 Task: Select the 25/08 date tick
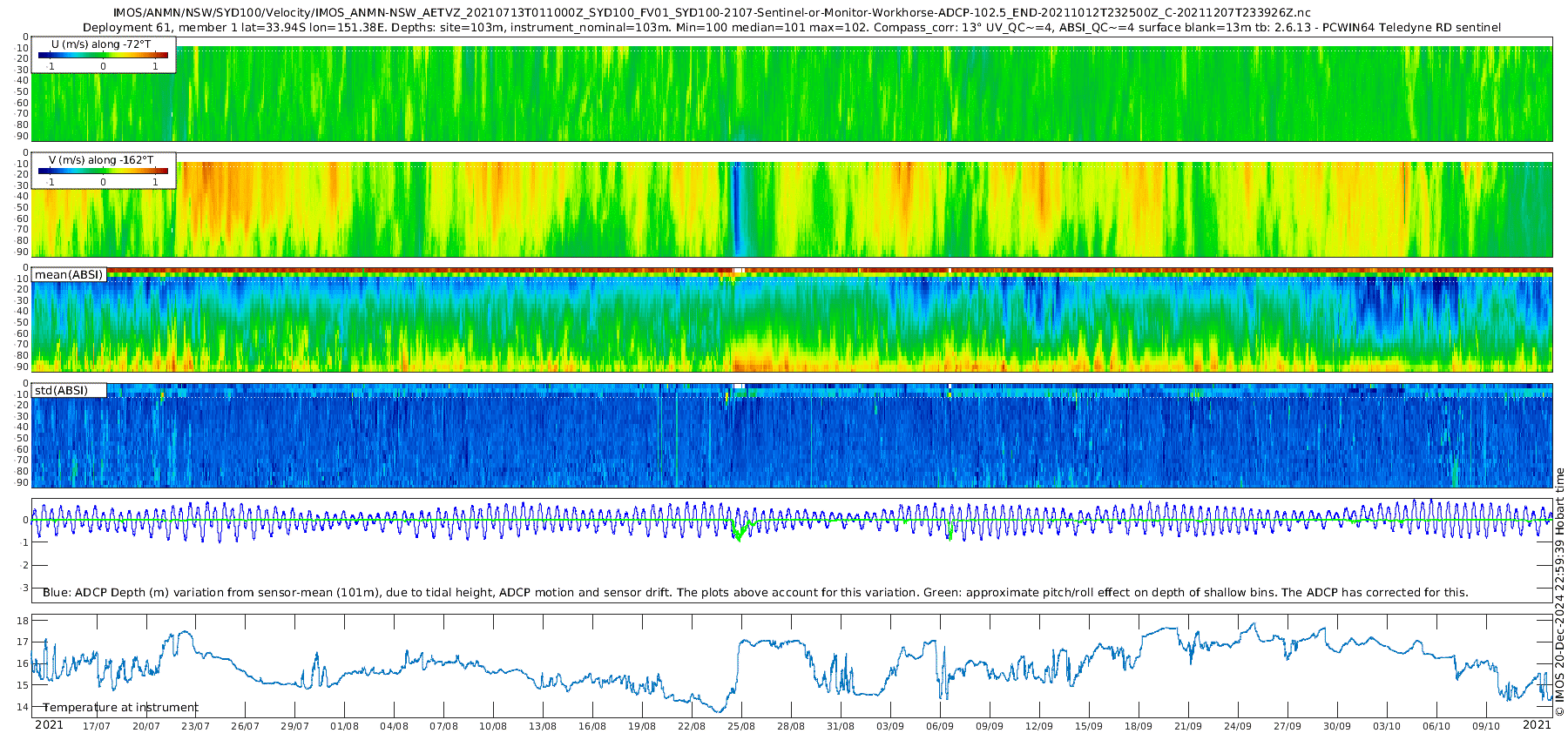coord(740,726)
